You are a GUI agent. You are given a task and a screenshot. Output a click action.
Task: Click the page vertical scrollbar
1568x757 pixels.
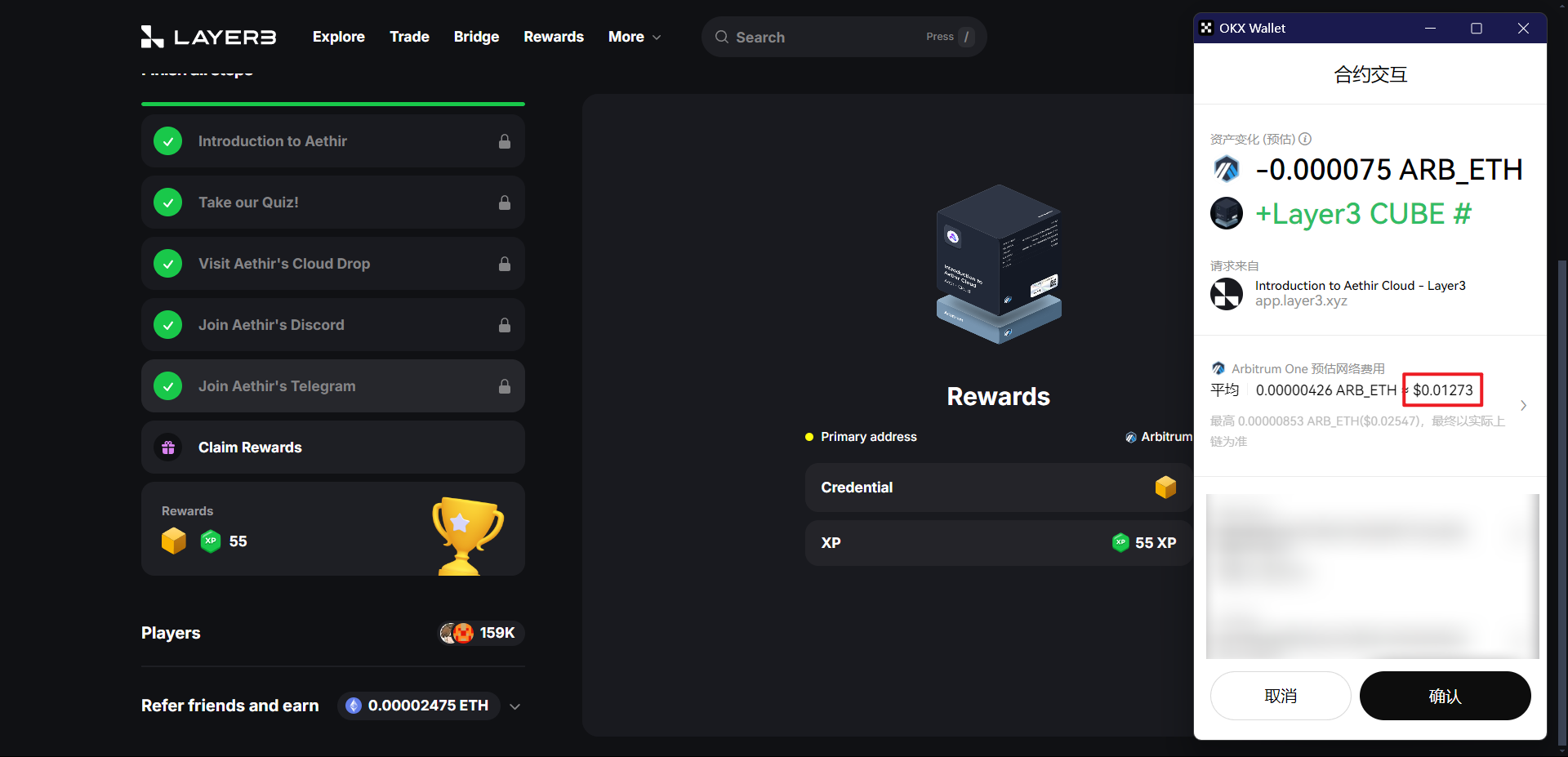[1562, 501]
